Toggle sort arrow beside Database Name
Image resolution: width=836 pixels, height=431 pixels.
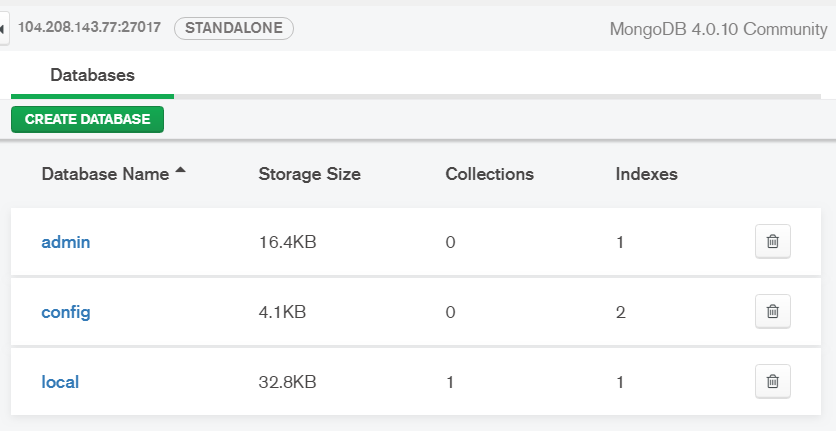pos(180,171)
